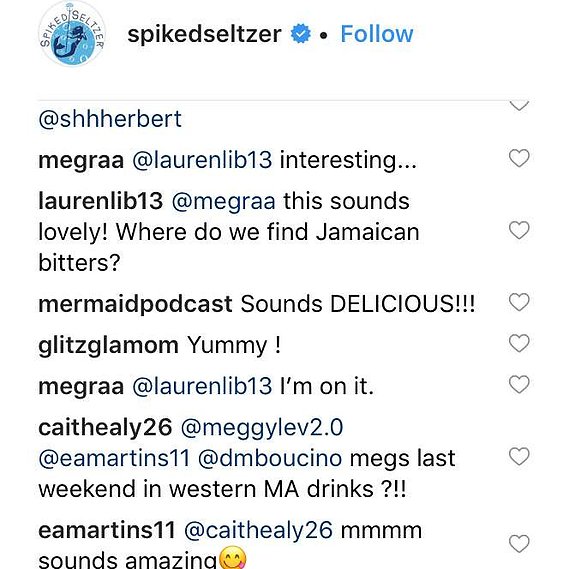Open the mermaidpodcast profile
Screen dimensions: 569x569
(x=135, y=304)
